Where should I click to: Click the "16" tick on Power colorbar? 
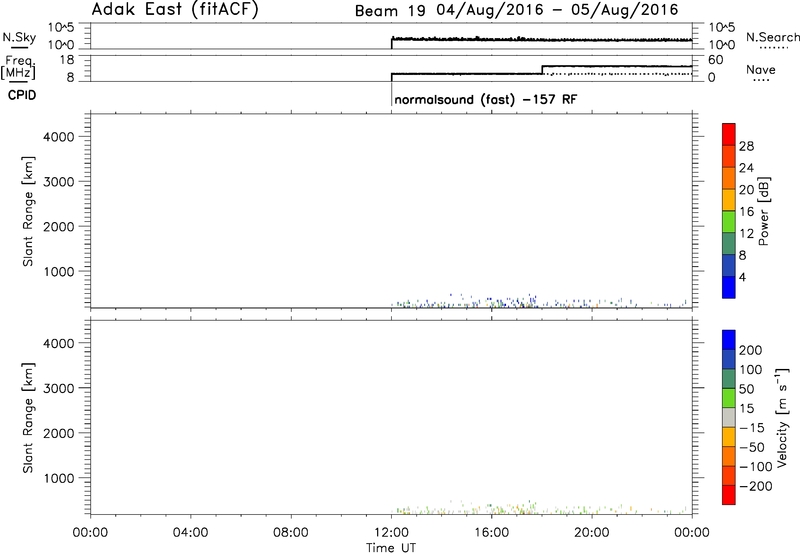click(x=746, y=212)
